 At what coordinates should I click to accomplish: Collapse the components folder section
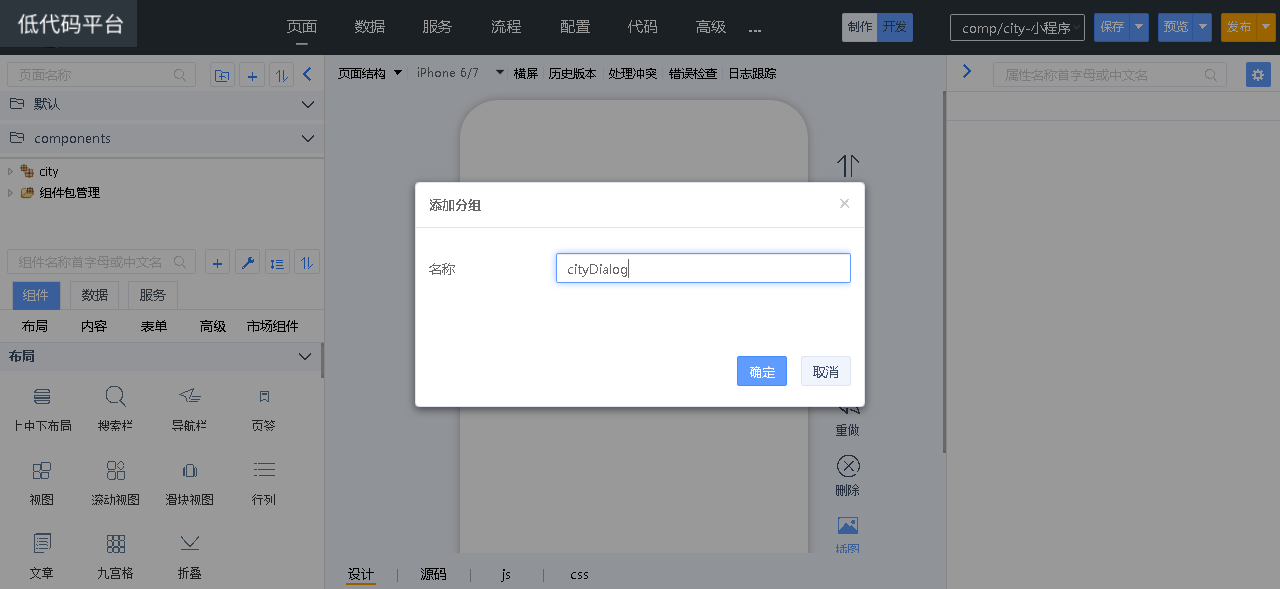click(x=307, y=139)
